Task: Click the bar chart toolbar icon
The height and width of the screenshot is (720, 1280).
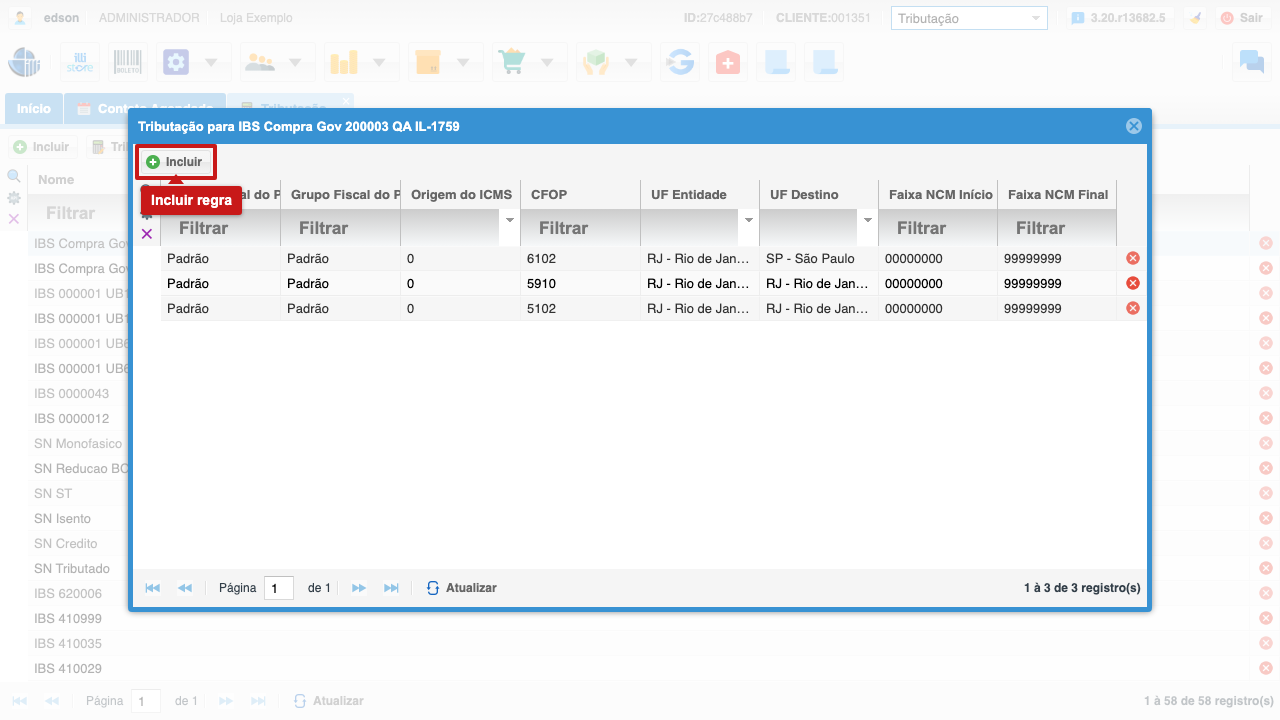Action: tap(344, 62)
